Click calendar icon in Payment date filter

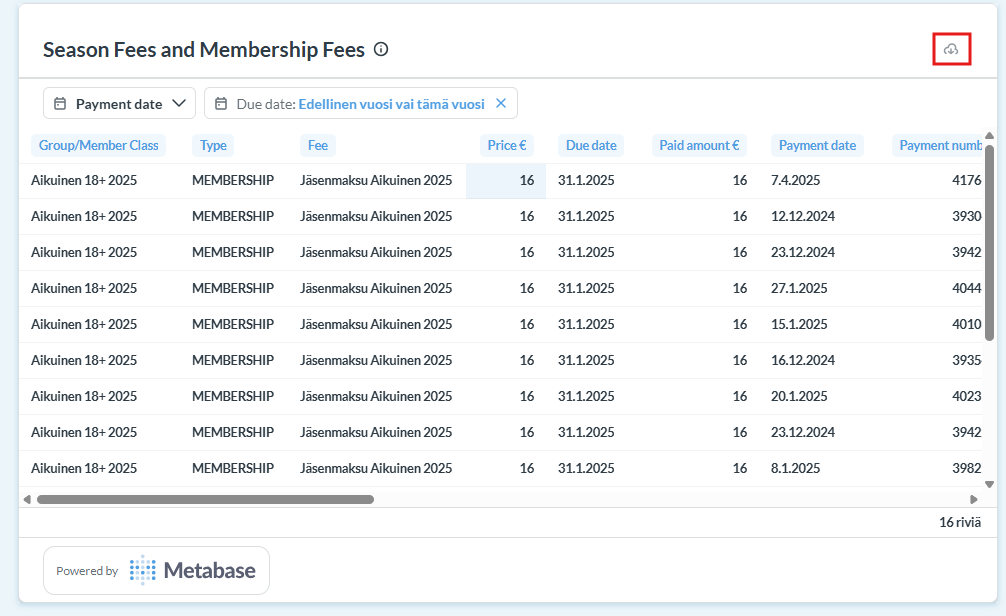coord(60,104)
